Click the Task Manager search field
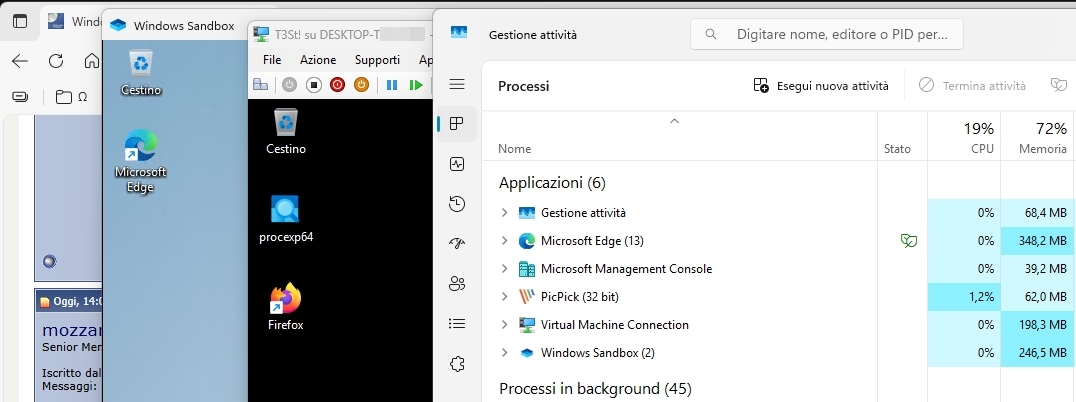 [x=827, y=34]
